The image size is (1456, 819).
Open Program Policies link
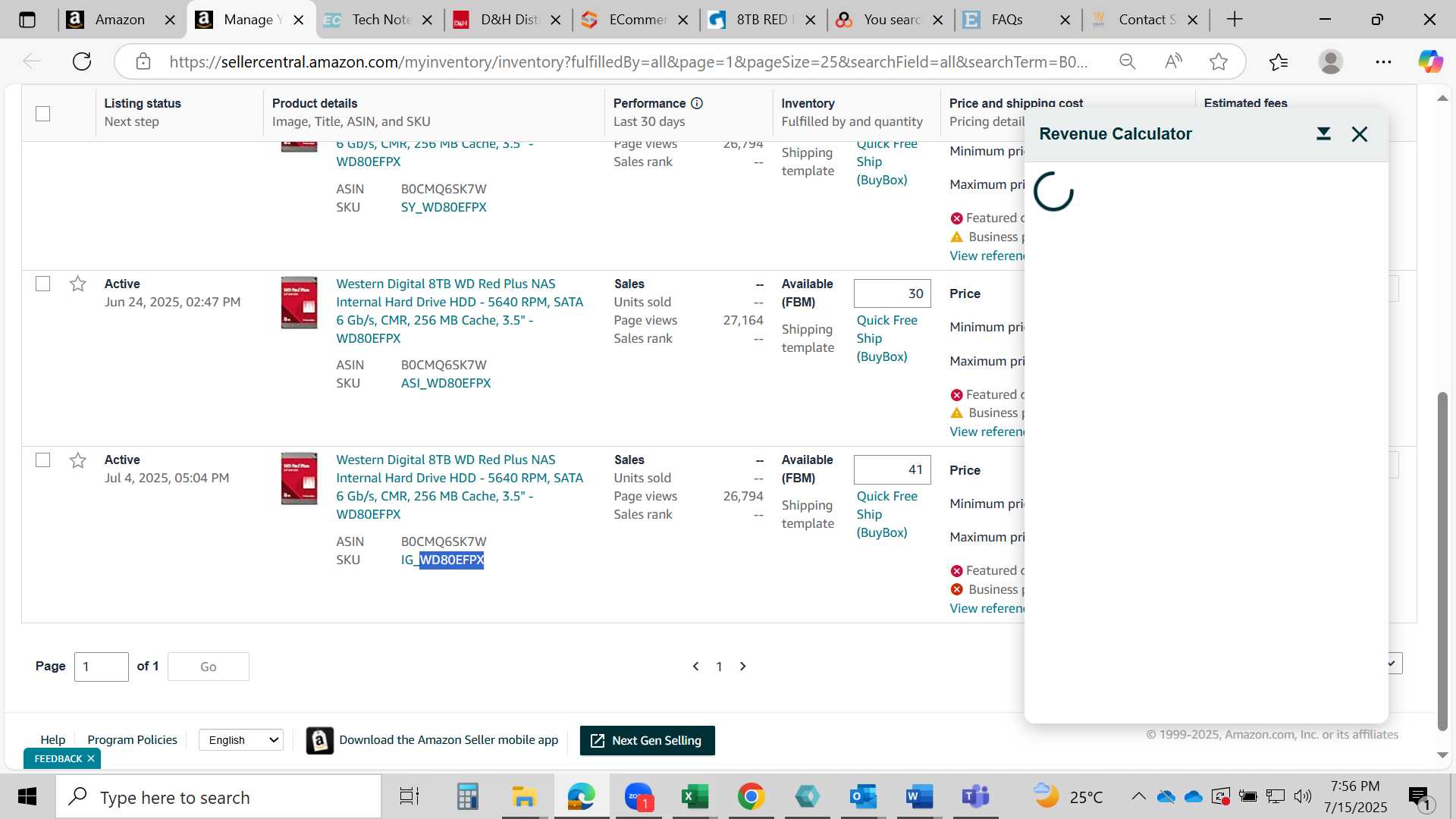pyautogui.click(x=132, y=740)
